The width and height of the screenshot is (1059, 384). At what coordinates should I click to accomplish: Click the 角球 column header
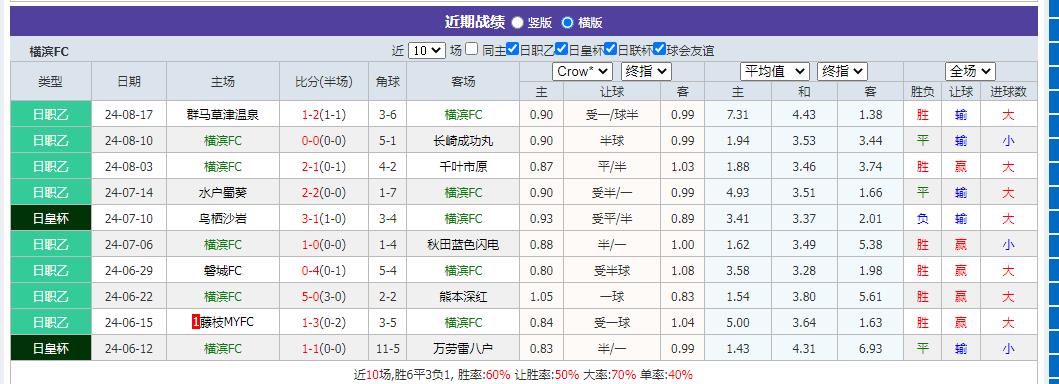pyautogui.click(x=388, y=82)
